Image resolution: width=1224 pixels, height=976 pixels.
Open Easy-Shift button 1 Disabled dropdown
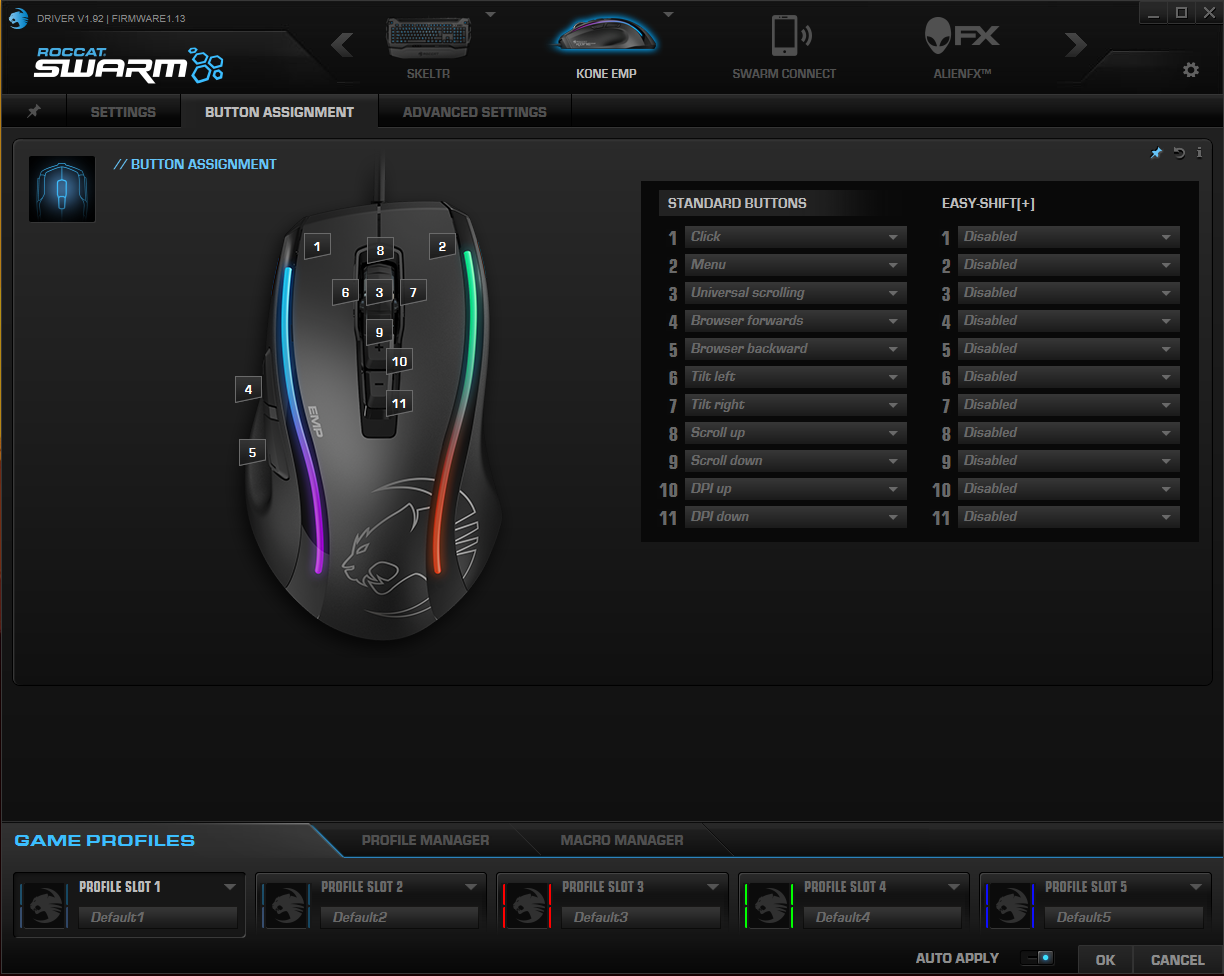pyautogui.click(x=1068, y=237)
